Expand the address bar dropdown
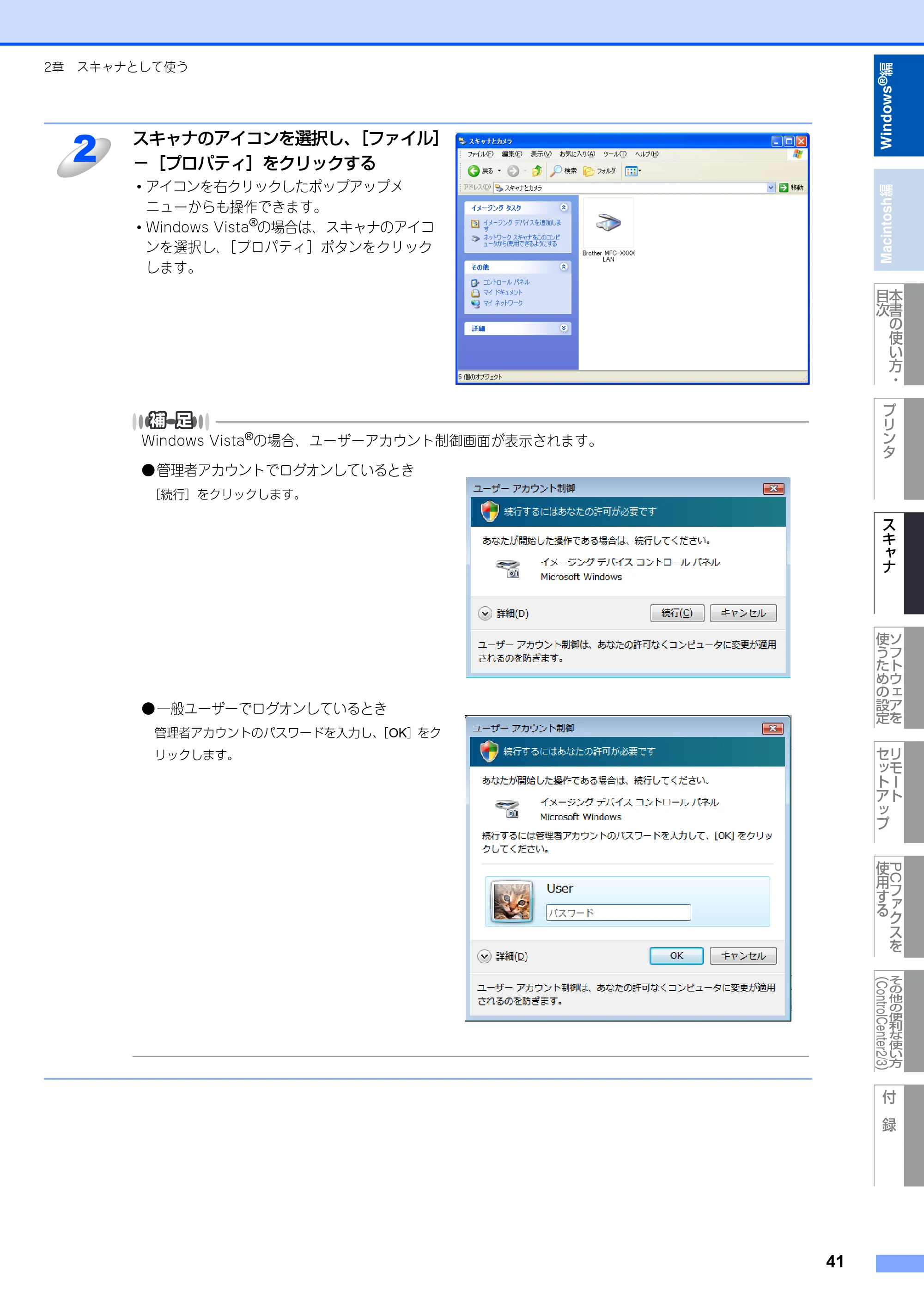Viewport: 924px width, 1308px height. coord(771,188)
